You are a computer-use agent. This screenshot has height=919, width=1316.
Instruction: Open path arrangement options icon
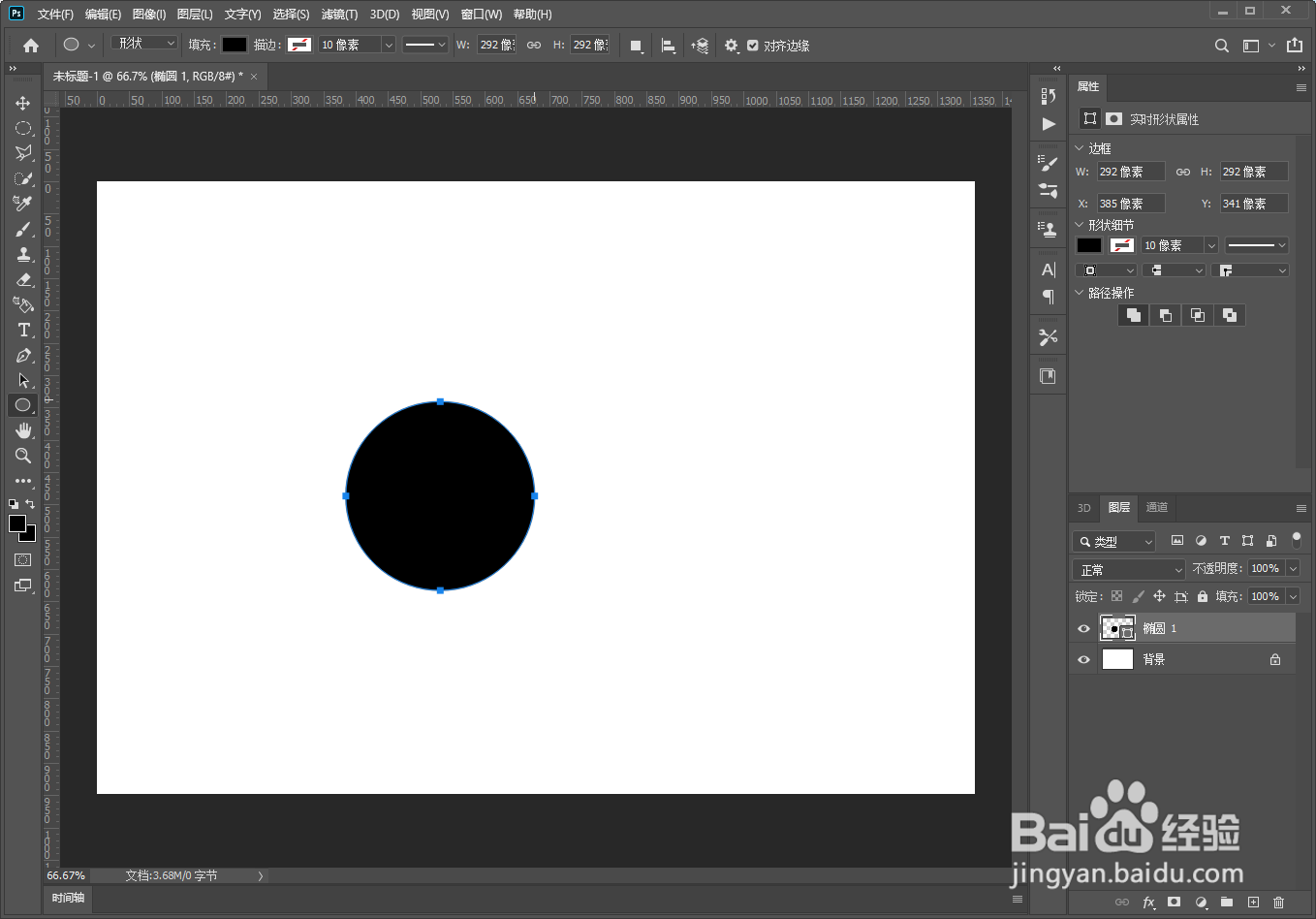click(x=700, y=46)
